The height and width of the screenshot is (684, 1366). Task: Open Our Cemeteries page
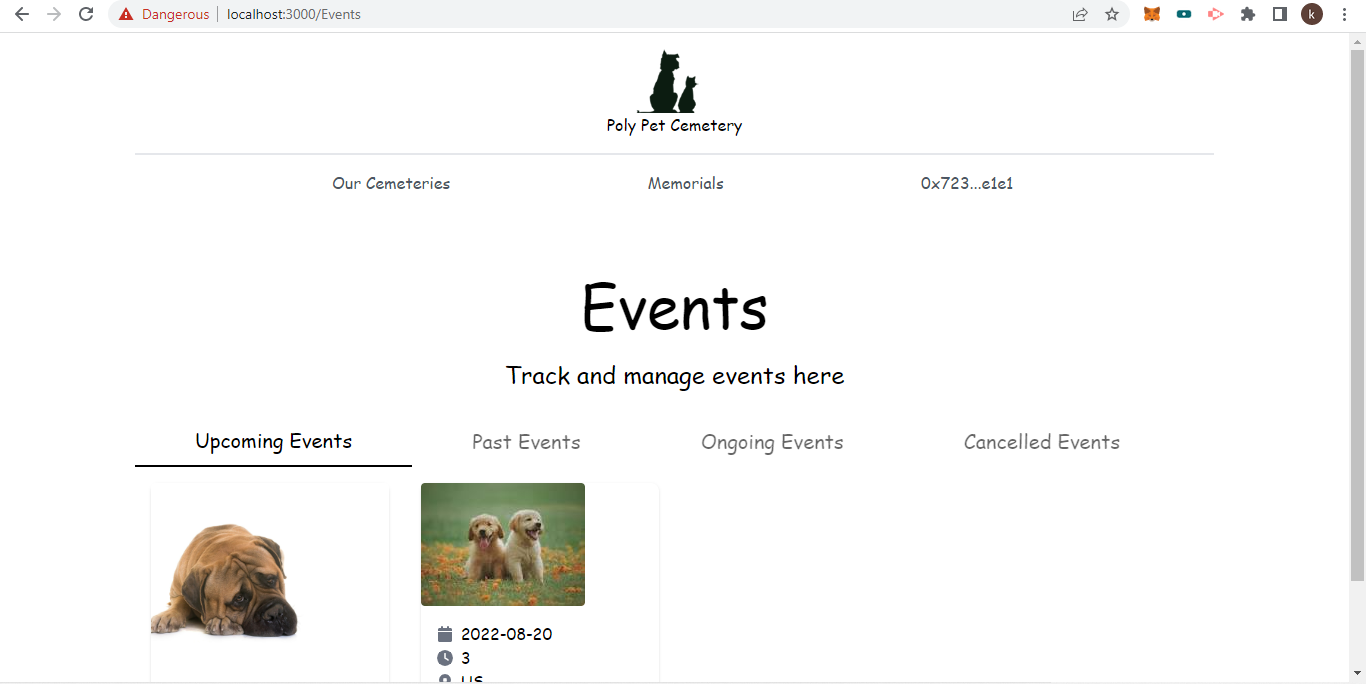391,184
